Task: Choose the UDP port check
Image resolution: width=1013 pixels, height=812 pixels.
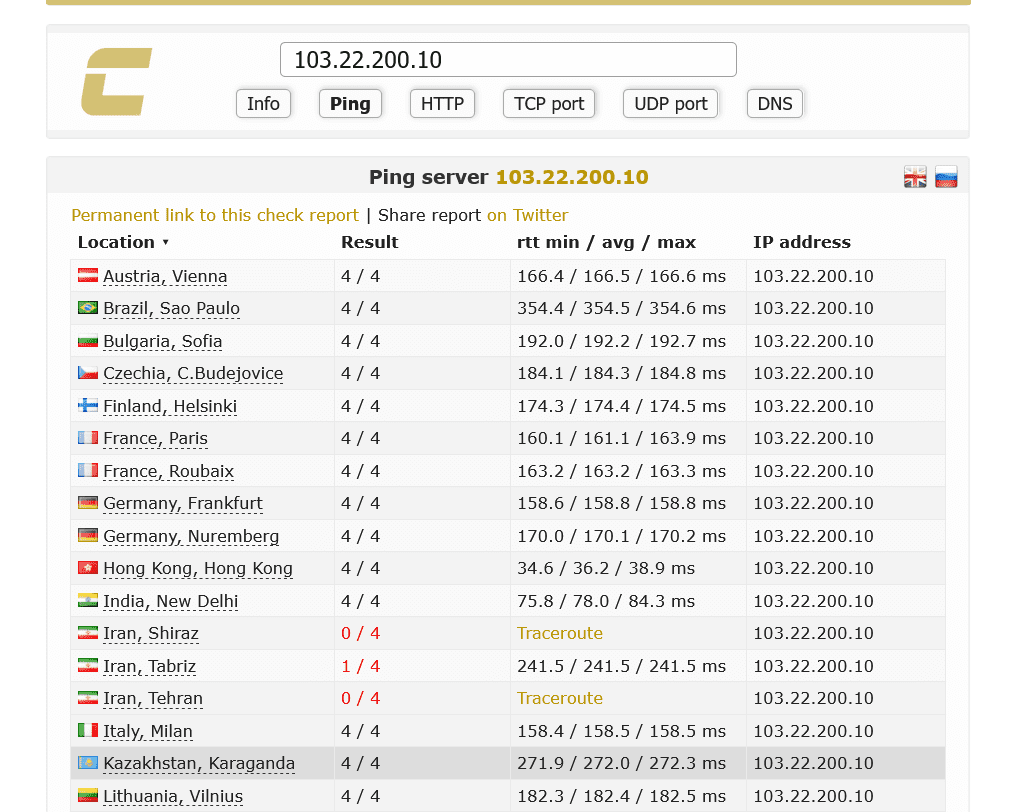Action: pyautogui.click(x=670, y=104)
